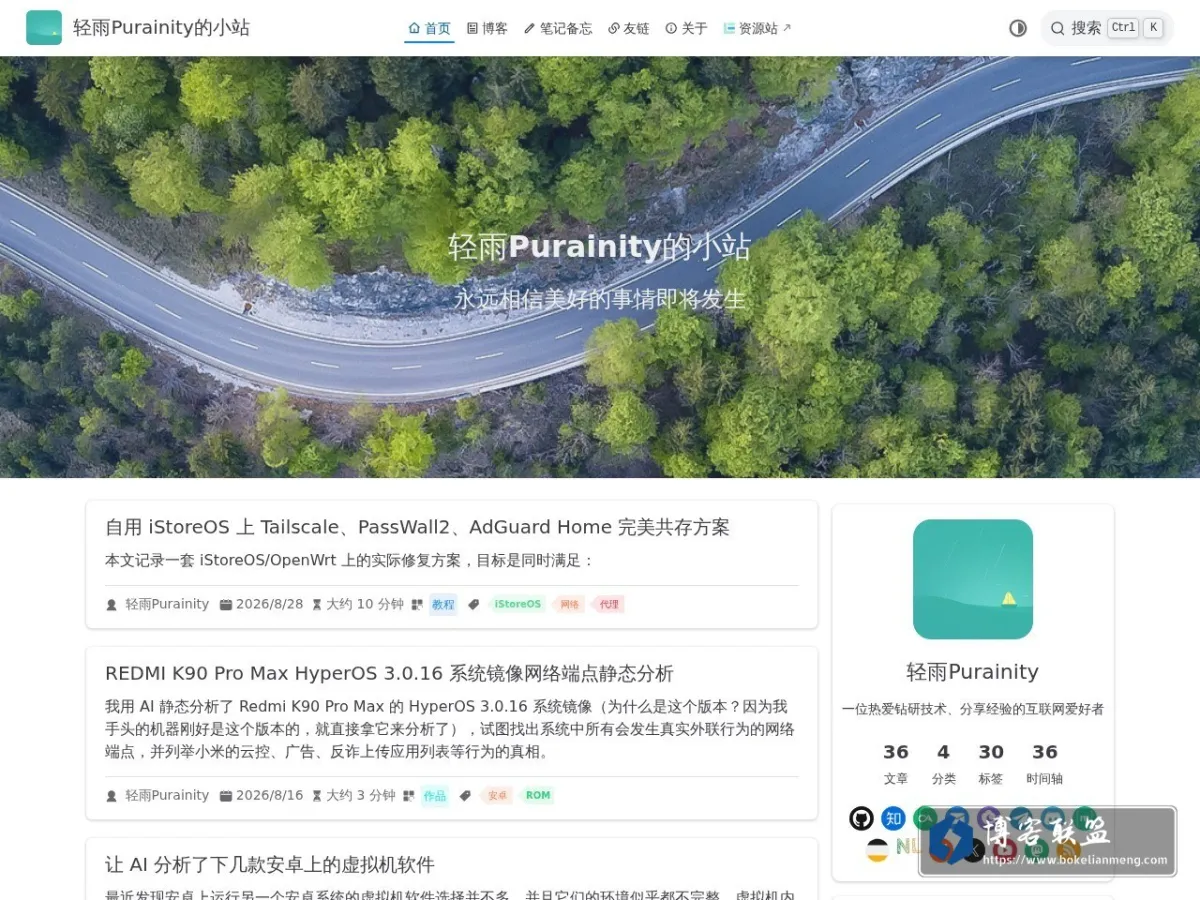Image resolution: width=1200 pixels, height=900 pixels.
Task: Click the 大约 3 分钟 reading time
Action: (361, 796)
